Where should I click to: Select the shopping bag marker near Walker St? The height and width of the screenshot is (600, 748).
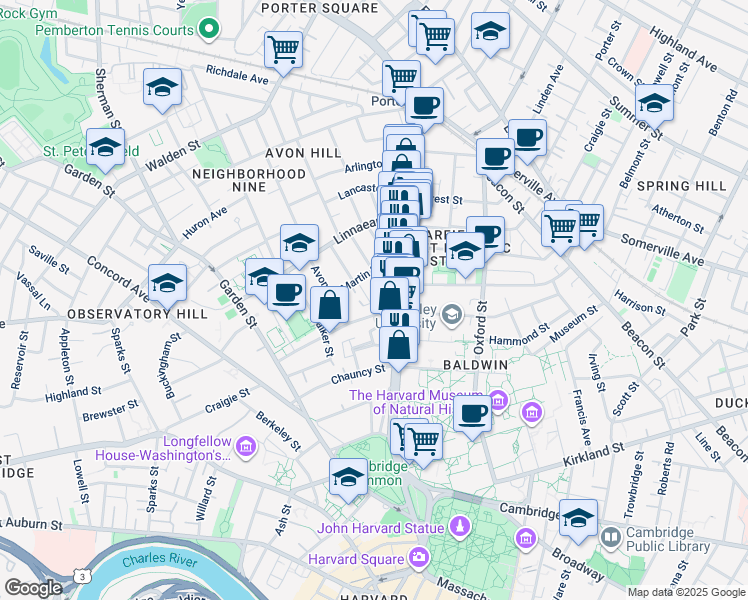(329, 304)
